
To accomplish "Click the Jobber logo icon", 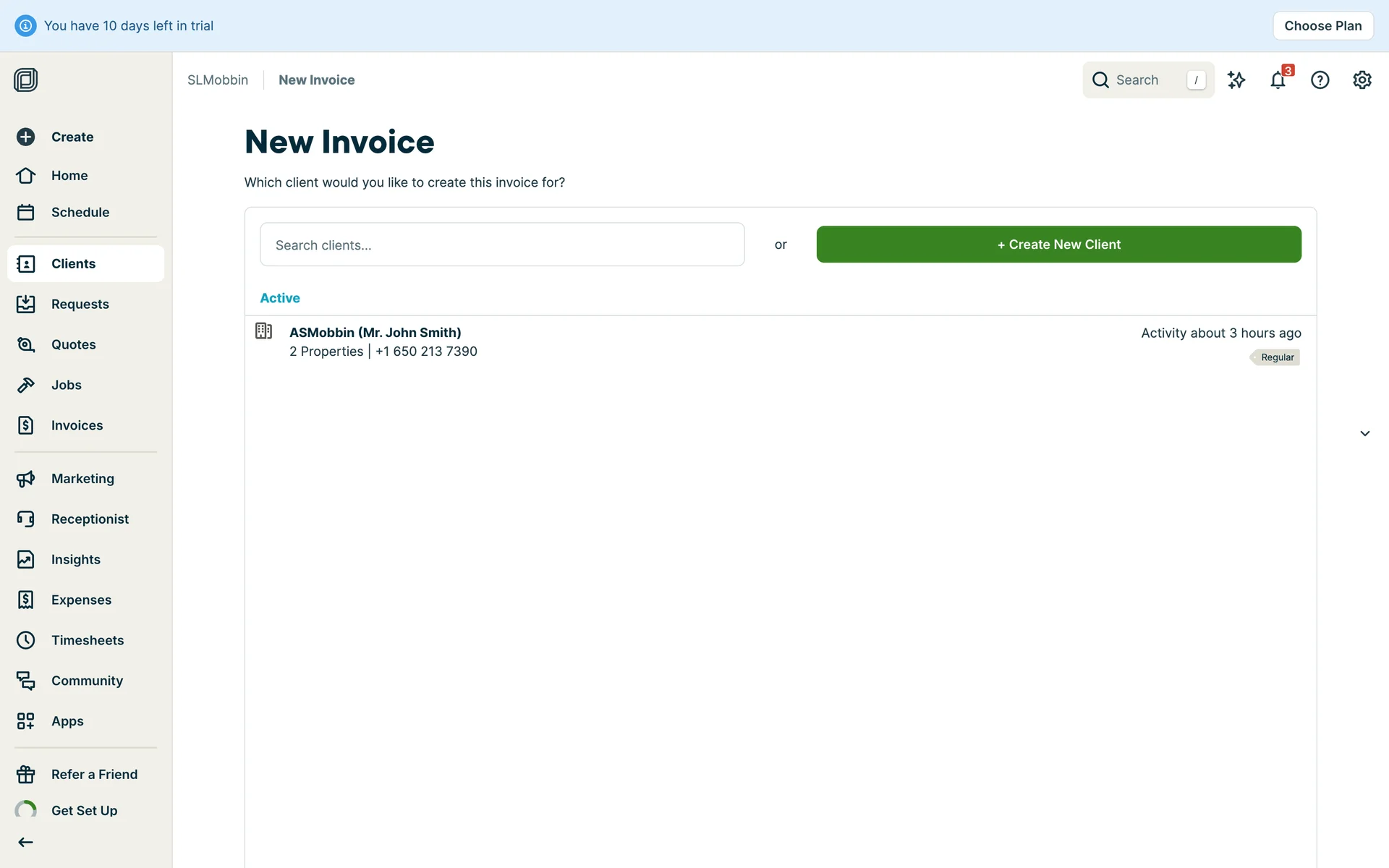I will coord(25,80).
